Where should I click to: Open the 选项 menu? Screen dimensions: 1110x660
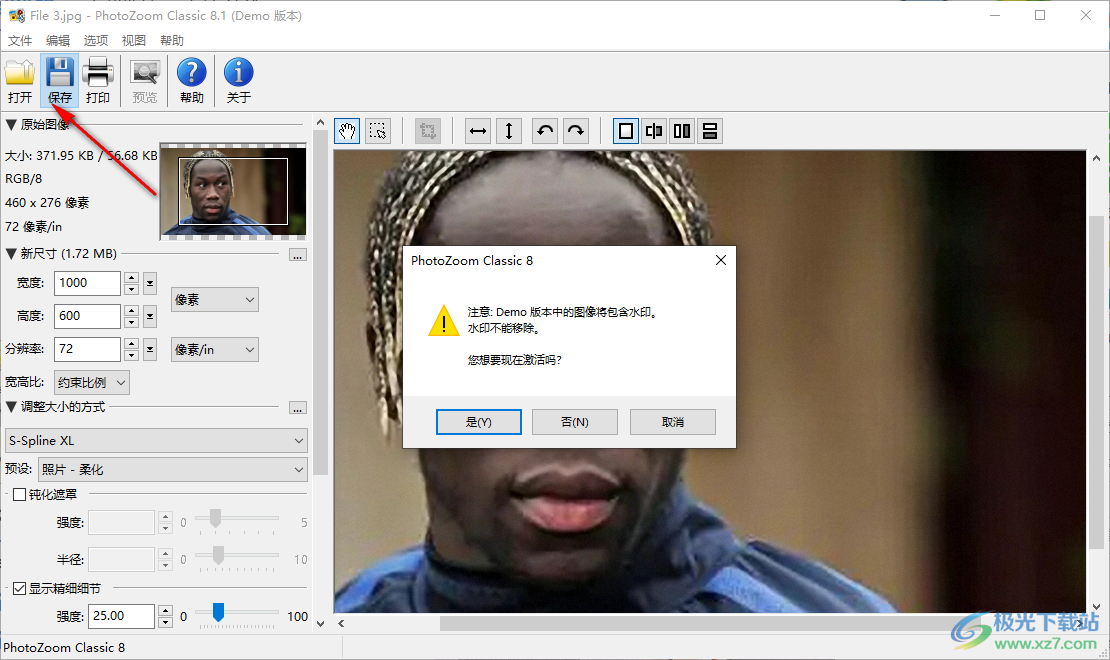tap(96, 40)
